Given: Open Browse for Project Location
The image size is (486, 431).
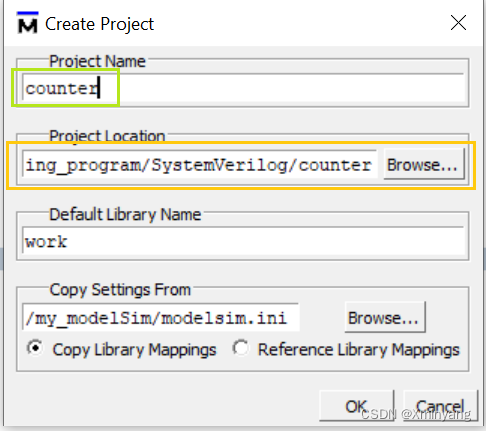Looking at the screenshot, I should pos(424,165).
